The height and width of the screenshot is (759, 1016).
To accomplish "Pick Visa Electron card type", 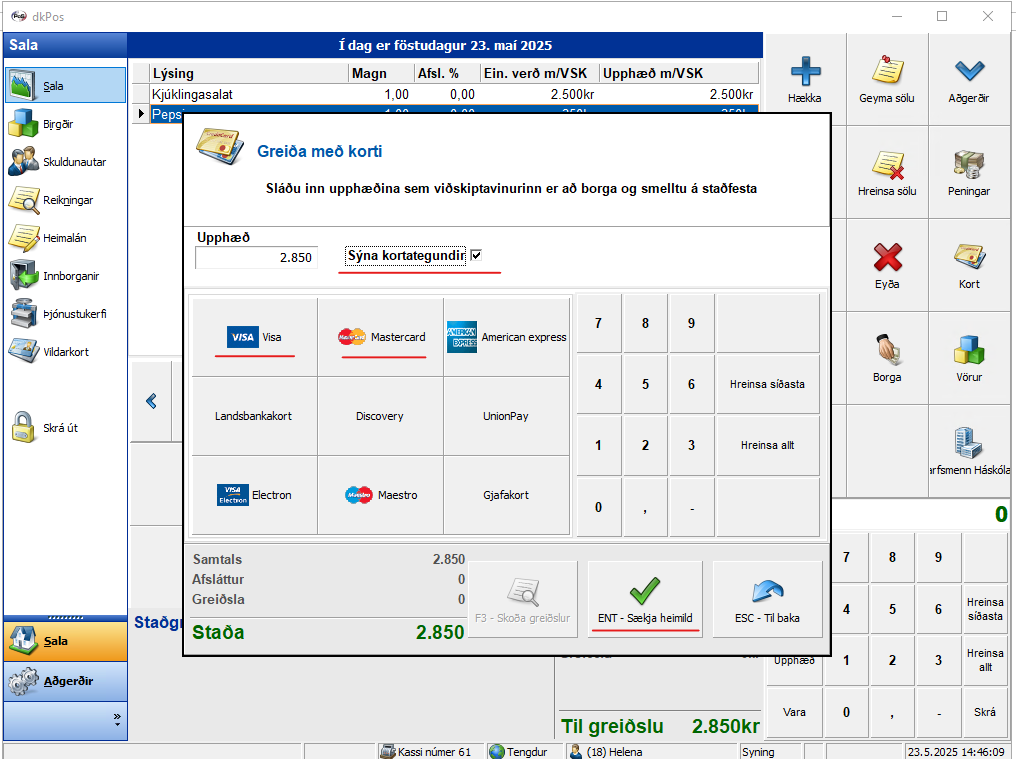I will [254, 495].
